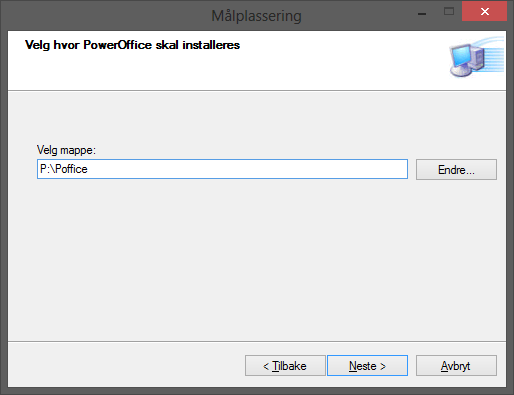Click the Målplassering title bar text
This screenshot has width=514, height=395.
[x=256, y=16]
